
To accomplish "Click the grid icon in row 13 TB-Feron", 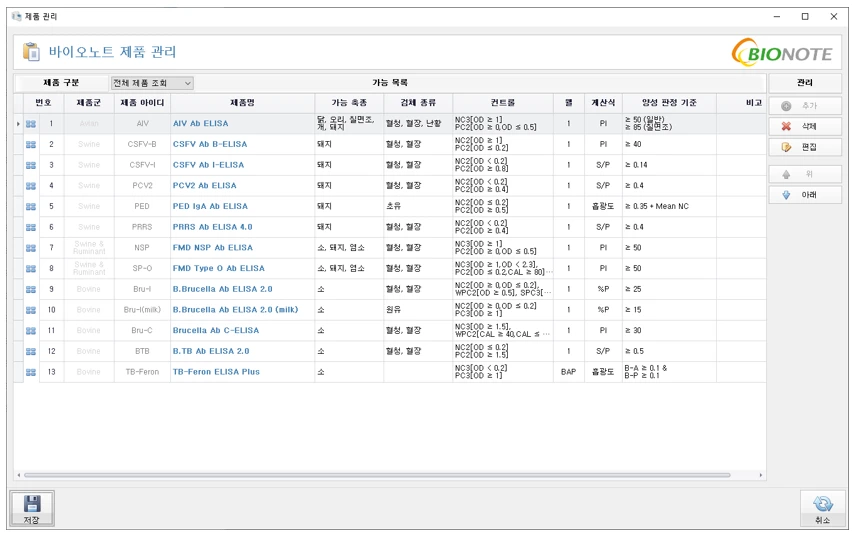I will (x=31, y=373).
